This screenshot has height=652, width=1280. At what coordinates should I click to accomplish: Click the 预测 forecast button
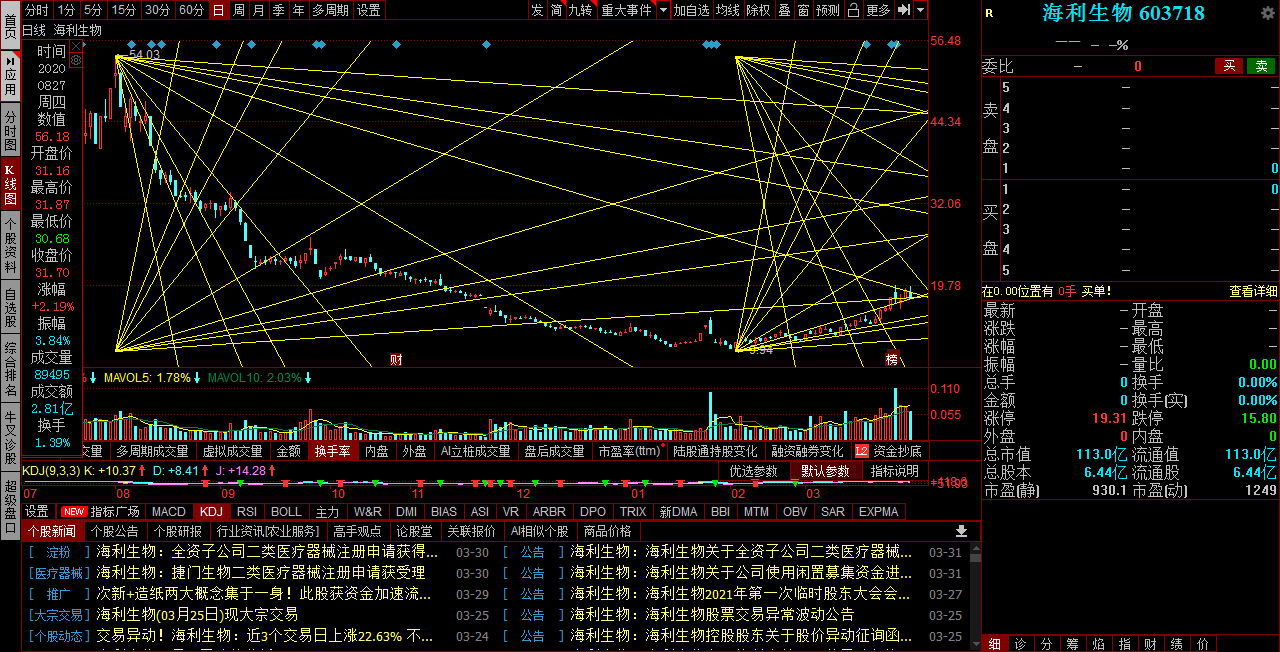[828, 10]
